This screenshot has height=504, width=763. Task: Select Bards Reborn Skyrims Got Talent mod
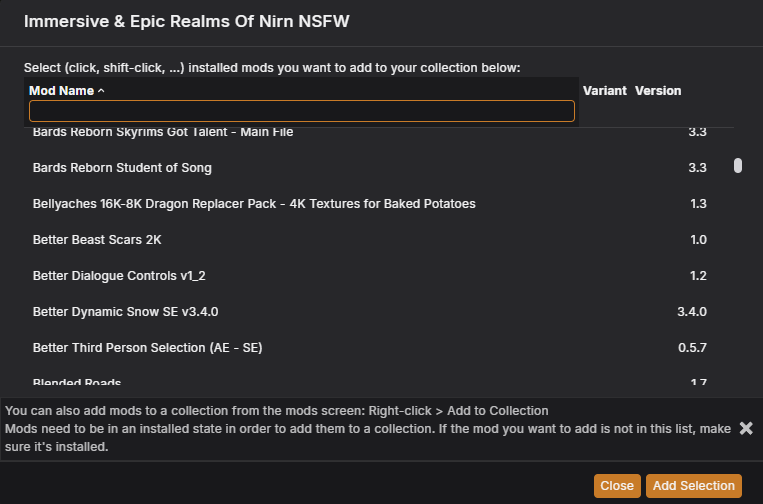click(x=163, y=132)
